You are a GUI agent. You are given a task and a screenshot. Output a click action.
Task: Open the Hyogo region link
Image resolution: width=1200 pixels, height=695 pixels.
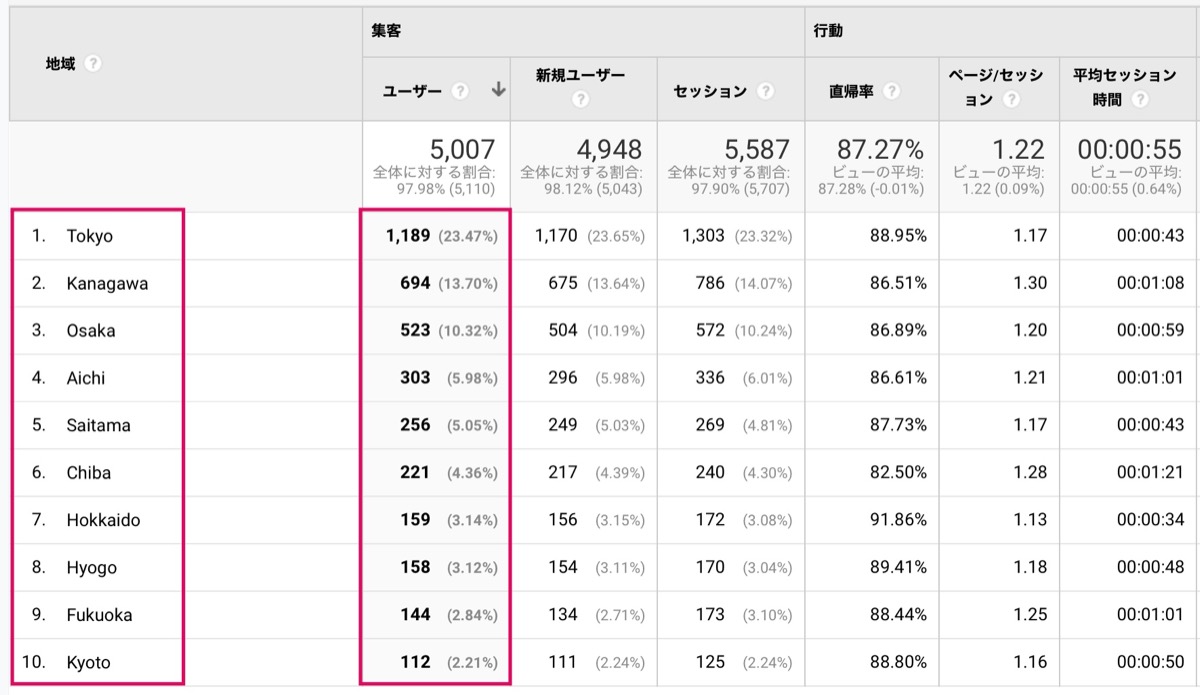[92, 568]
